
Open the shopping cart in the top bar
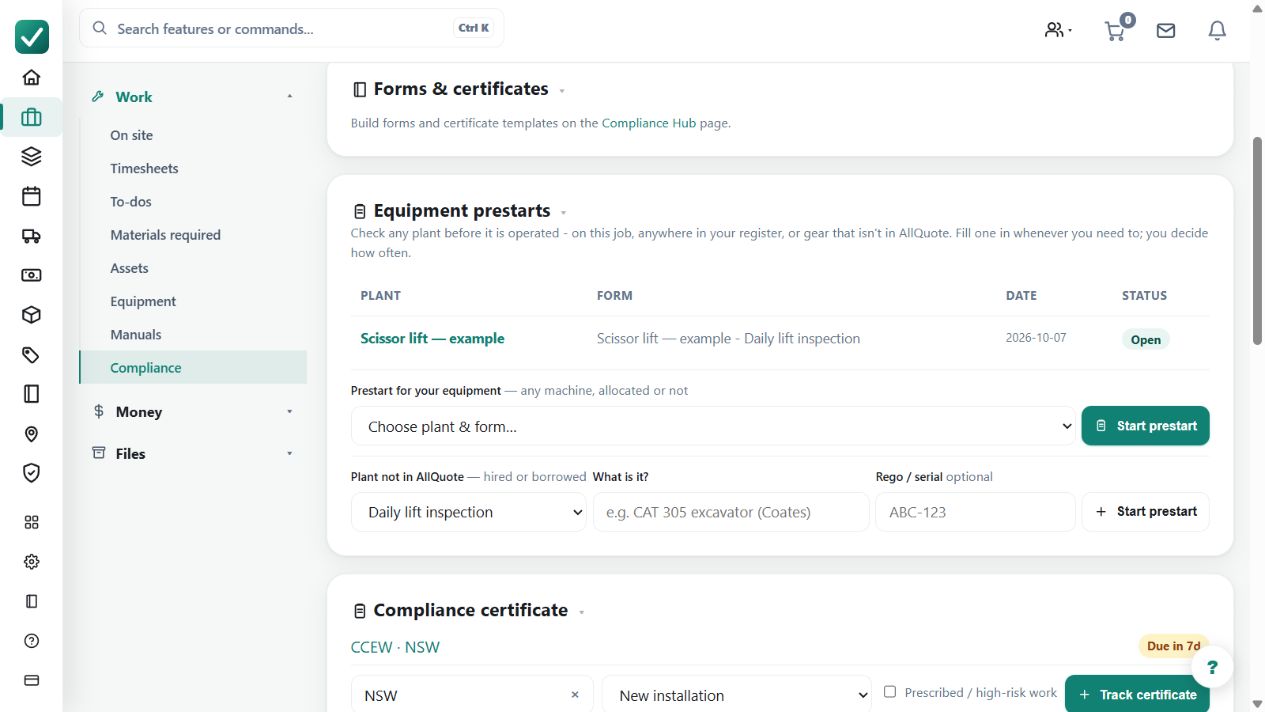[x=1116, y=30]
